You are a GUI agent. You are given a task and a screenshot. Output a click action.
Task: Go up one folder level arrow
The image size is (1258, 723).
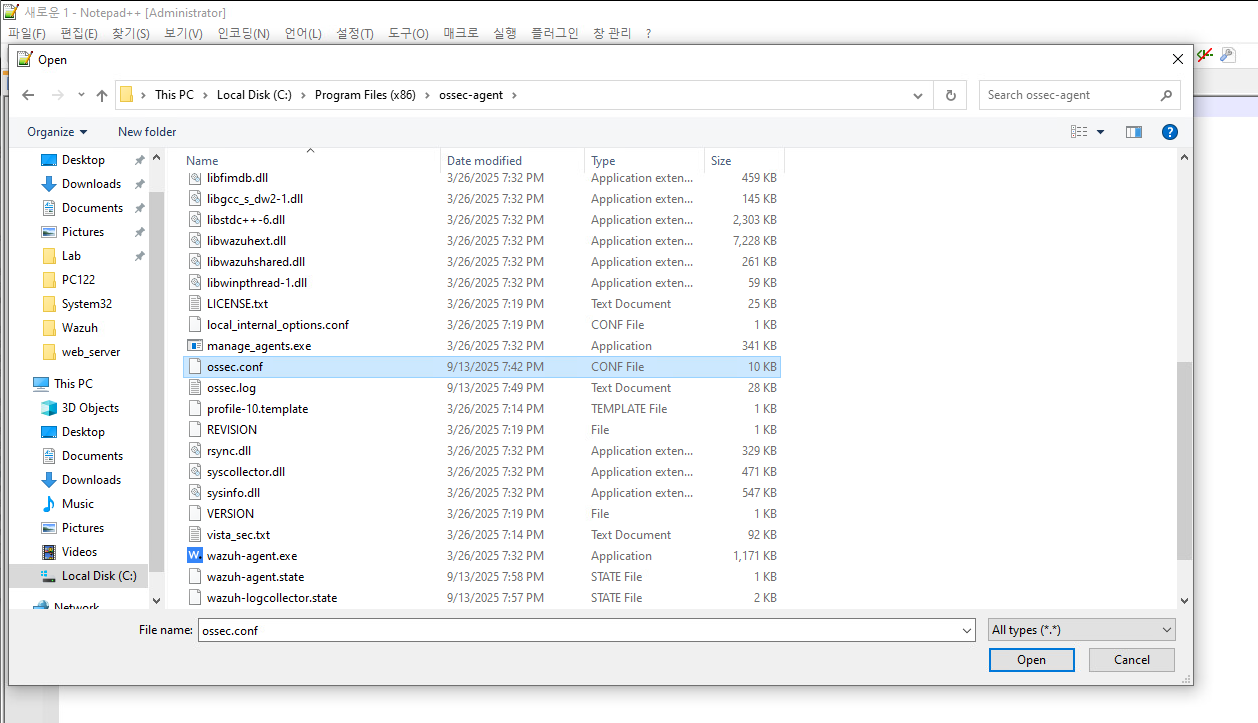point(101,95)
